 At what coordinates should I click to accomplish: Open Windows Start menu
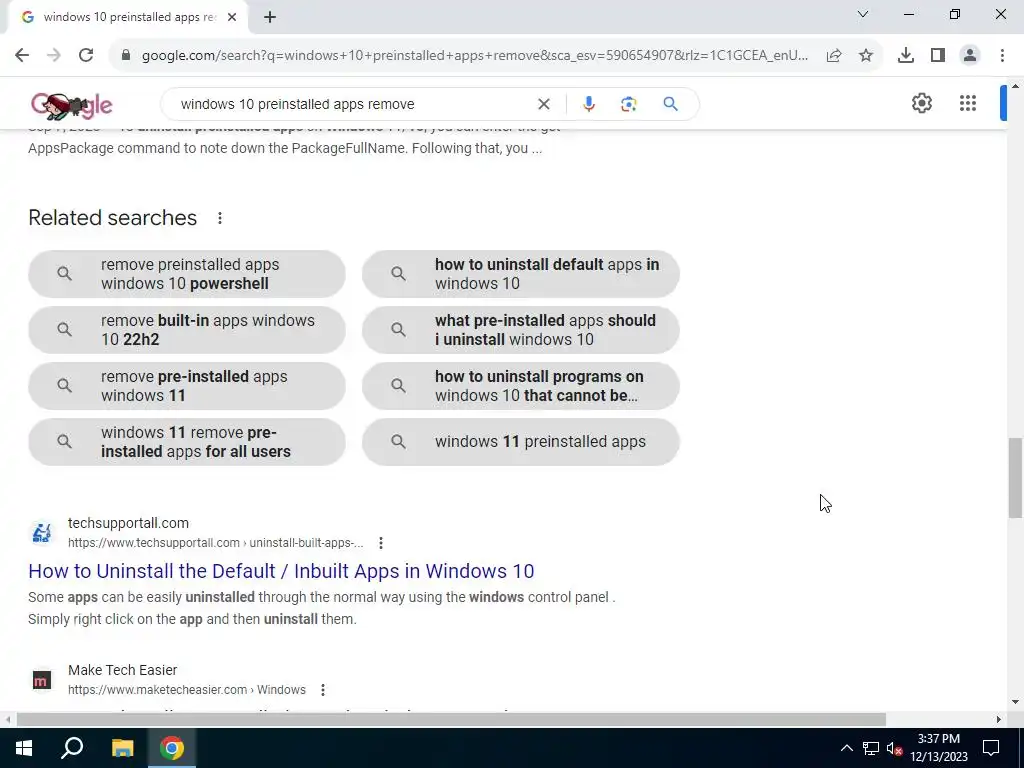pyautogui.click(x=24, y=748)
